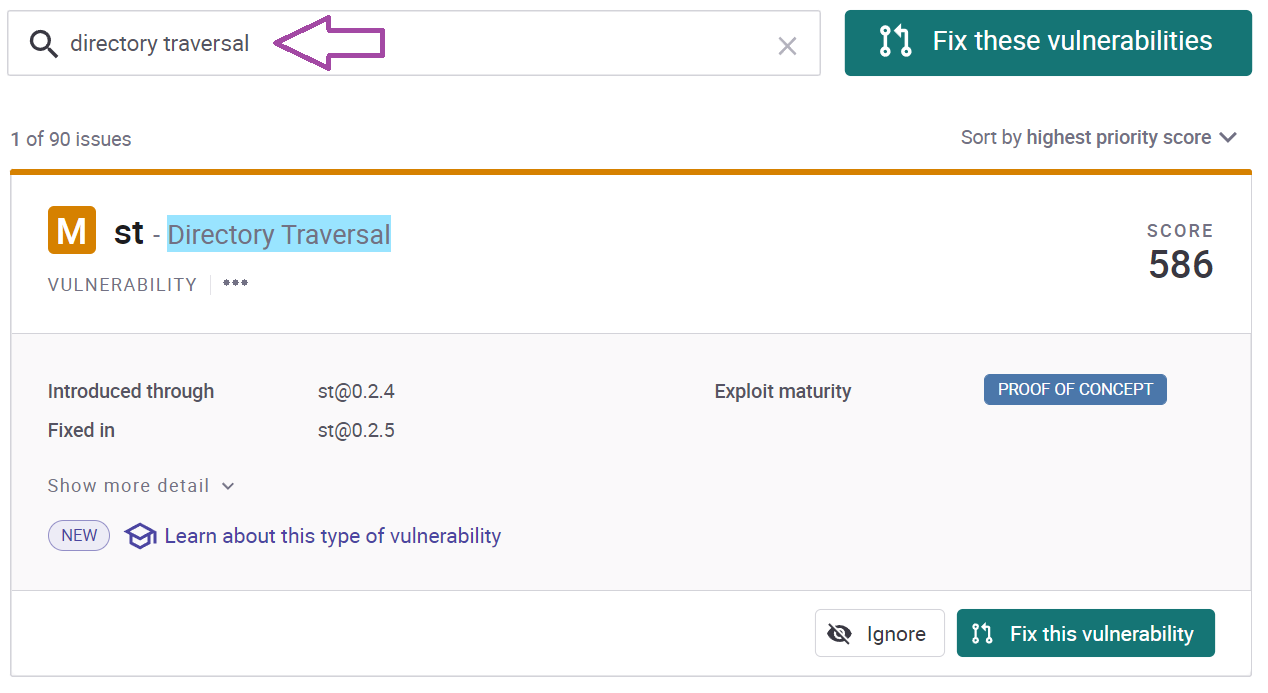Click the pull-request icon in Fix these vulnerabilities
This screenshot has height=693, width=1268.
(895, 42)
